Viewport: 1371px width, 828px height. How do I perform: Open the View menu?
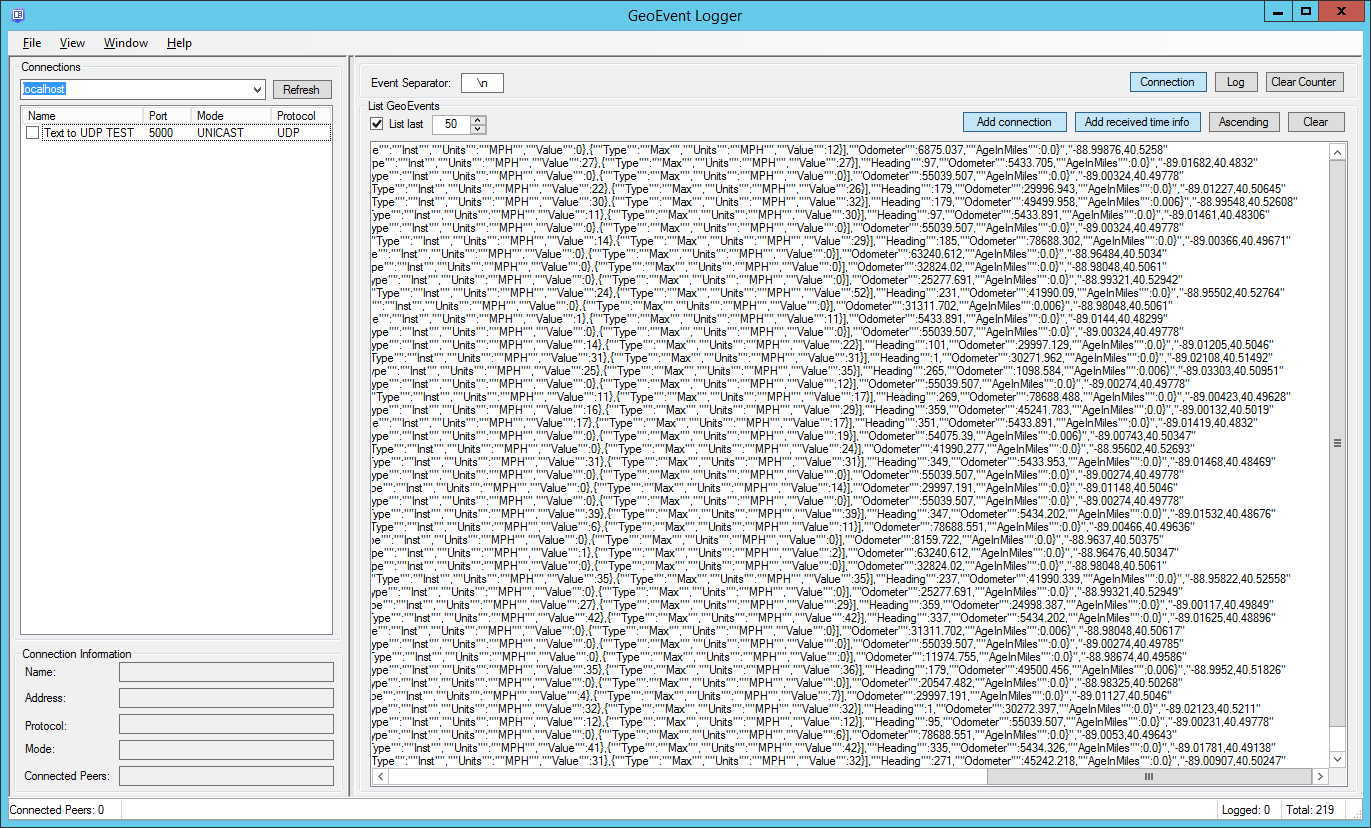[72, 43]
